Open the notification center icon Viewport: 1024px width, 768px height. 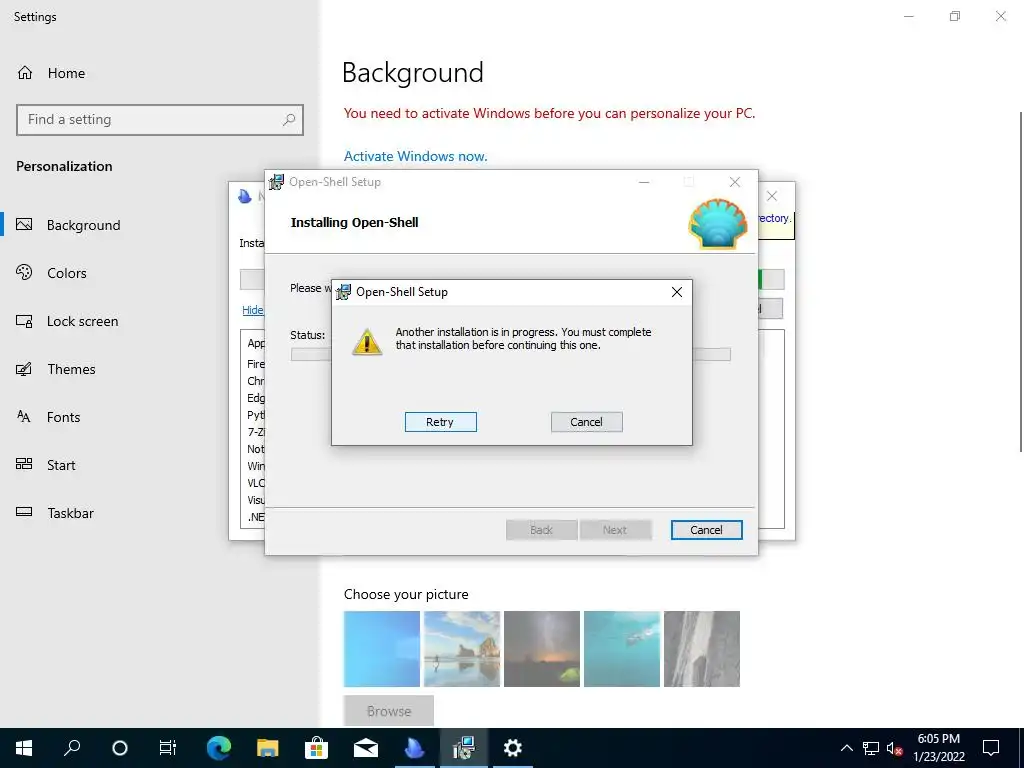(991, 748)
